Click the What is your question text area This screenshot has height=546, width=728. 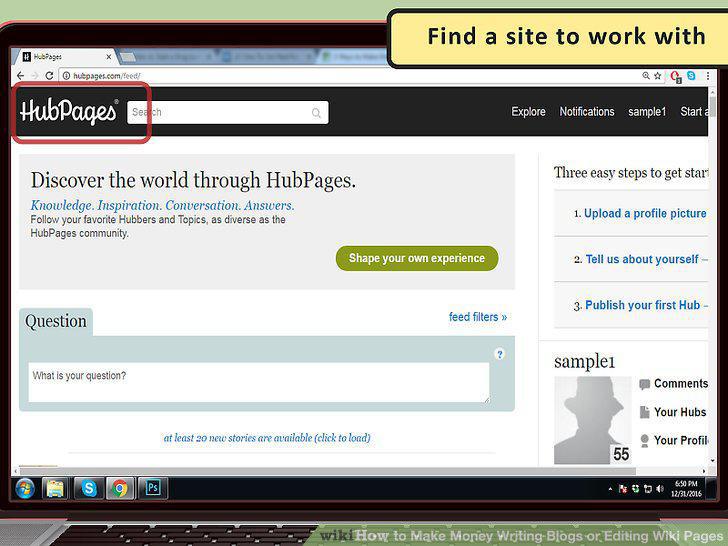coord(259,383)
